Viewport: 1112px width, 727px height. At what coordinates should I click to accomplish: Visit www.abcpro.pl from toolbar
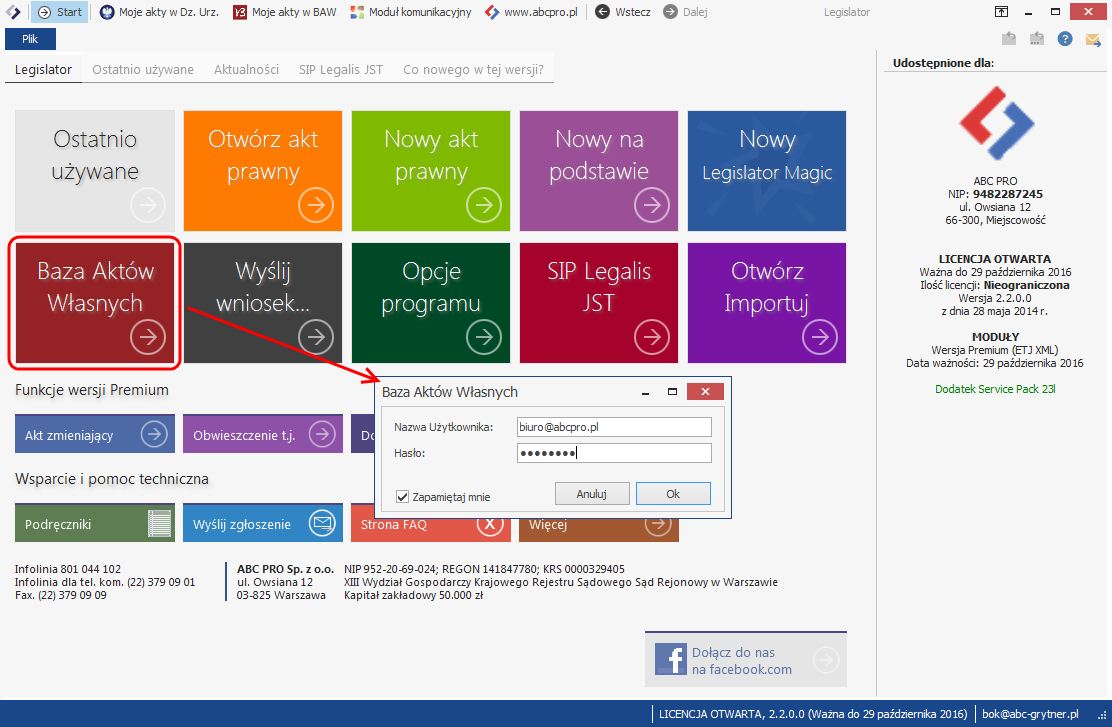pos(531,12)
